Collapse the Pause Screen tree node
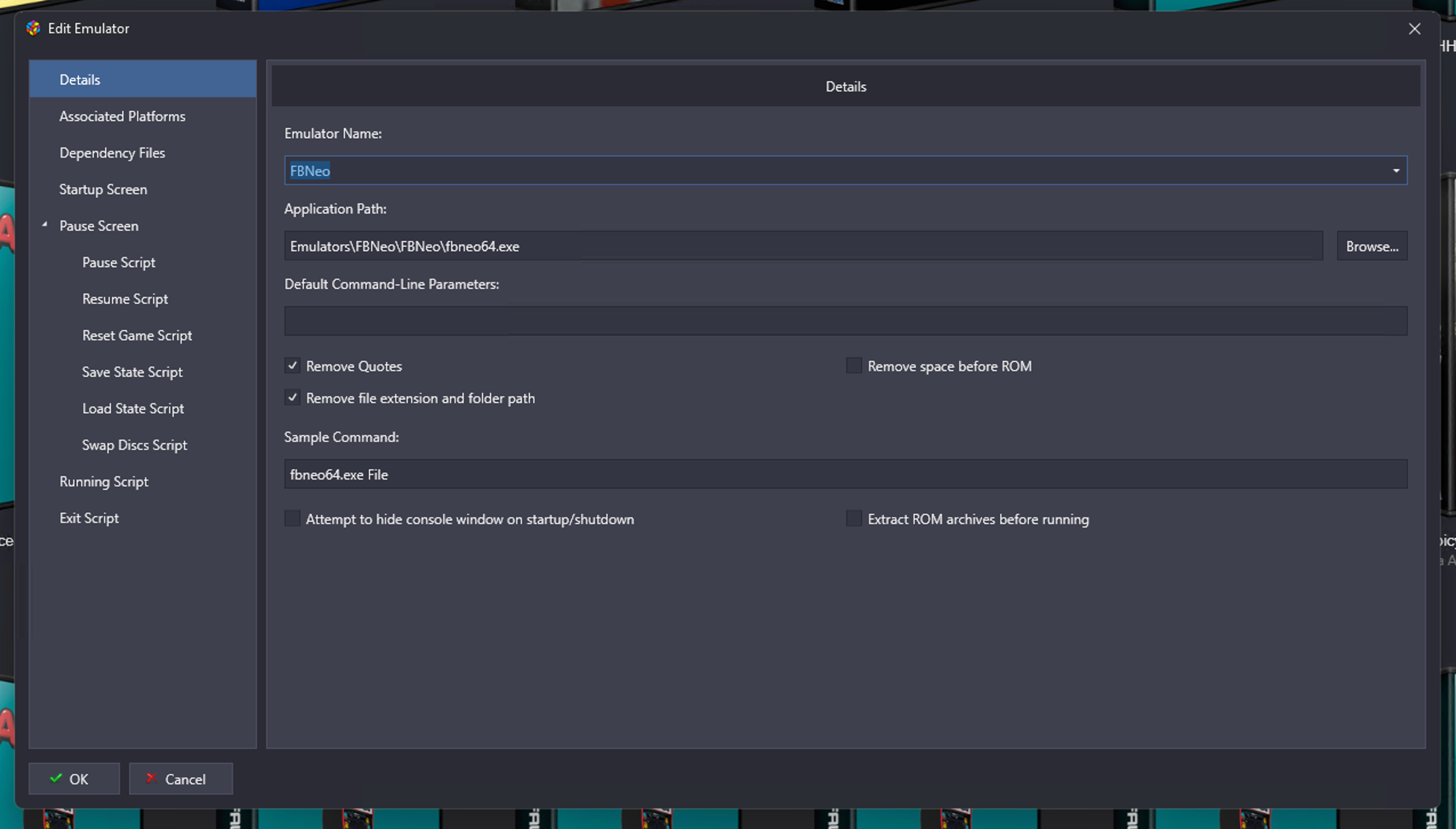Screen dimensions: 1456x829 45,225
